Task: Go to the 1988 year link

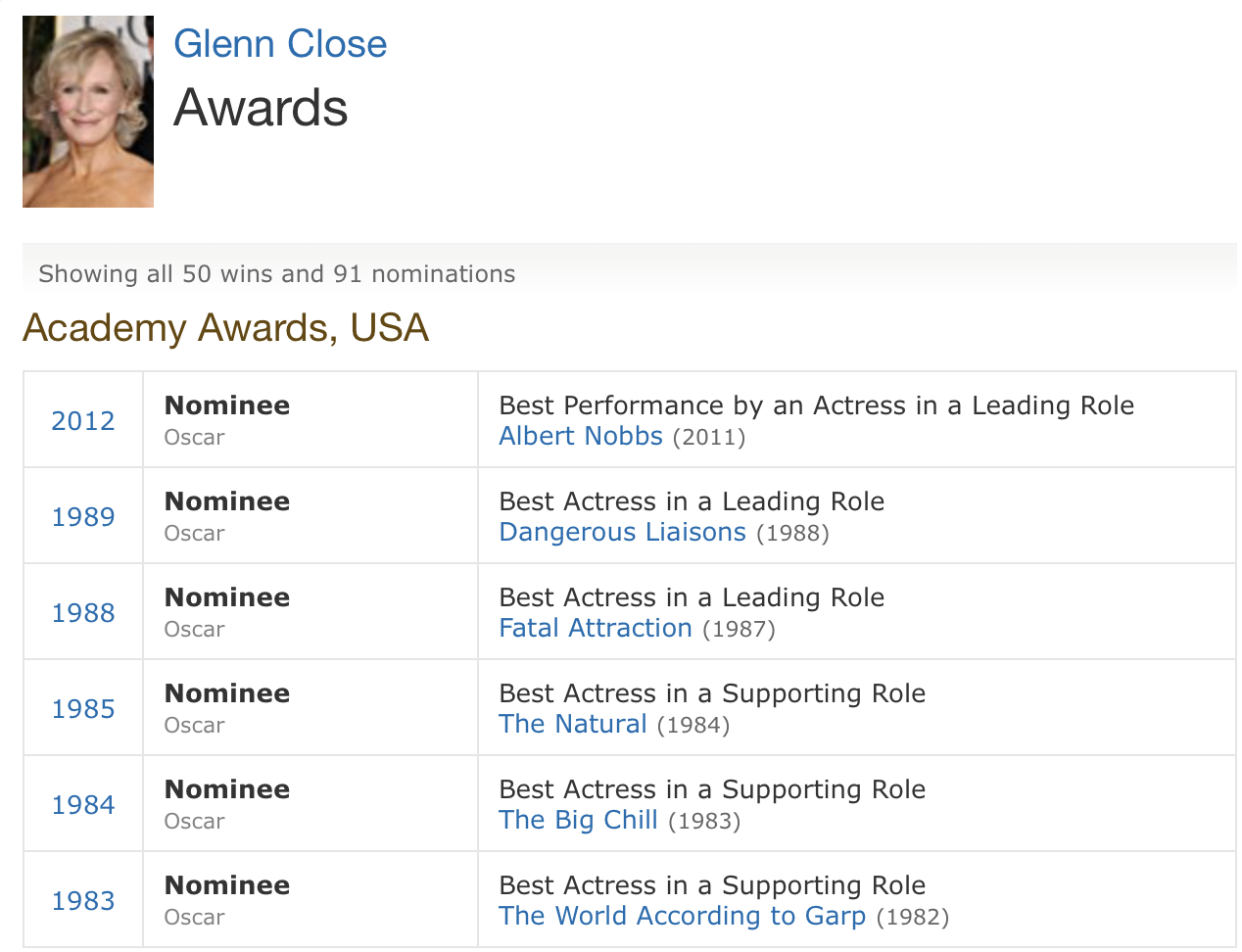Action: (83, 613)
